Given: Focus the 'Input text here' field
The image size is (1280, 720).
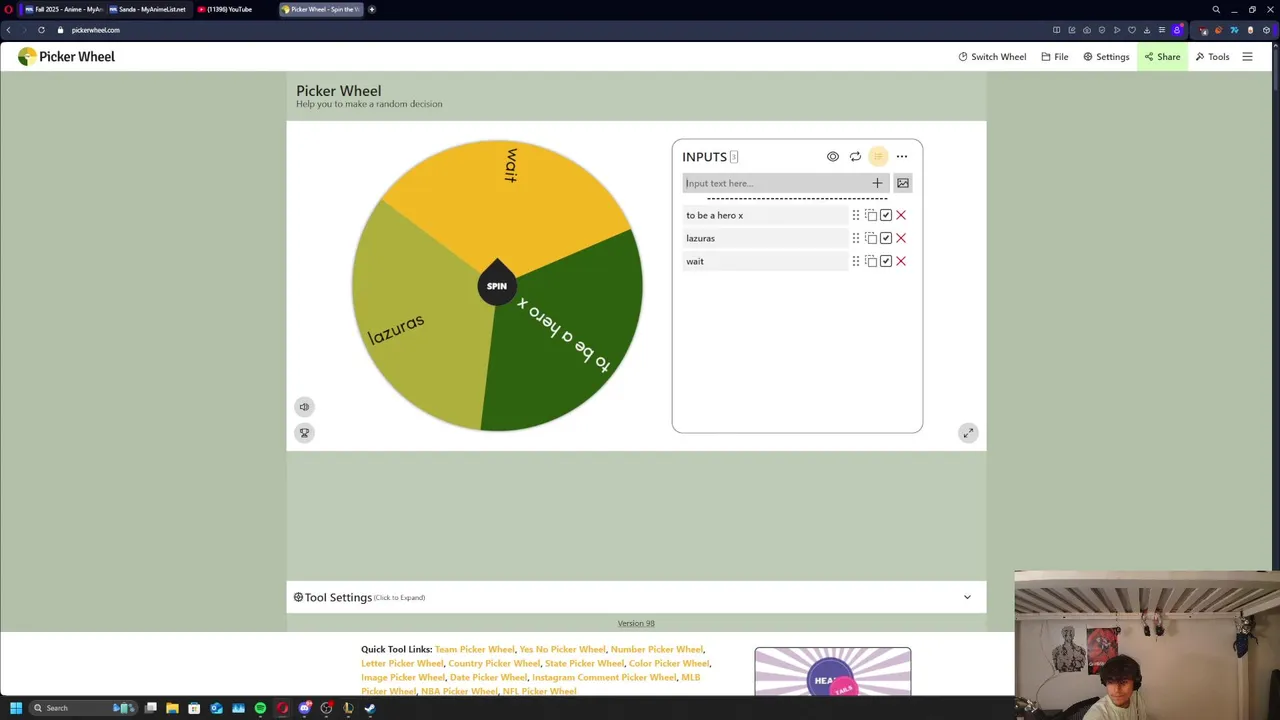Looking at the screenshot, I should (776, 183).
